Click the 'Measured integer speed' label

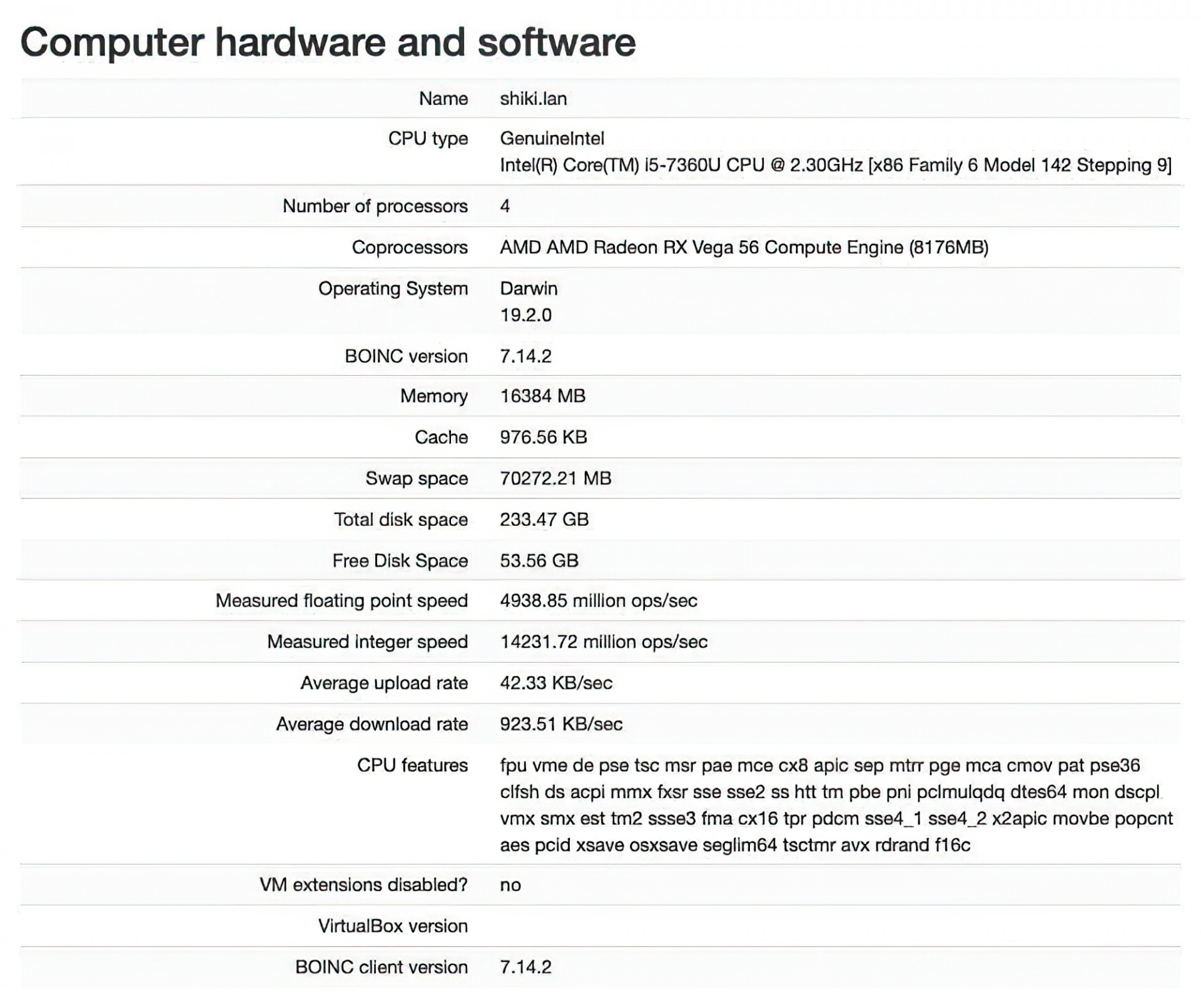coord(367,642)
